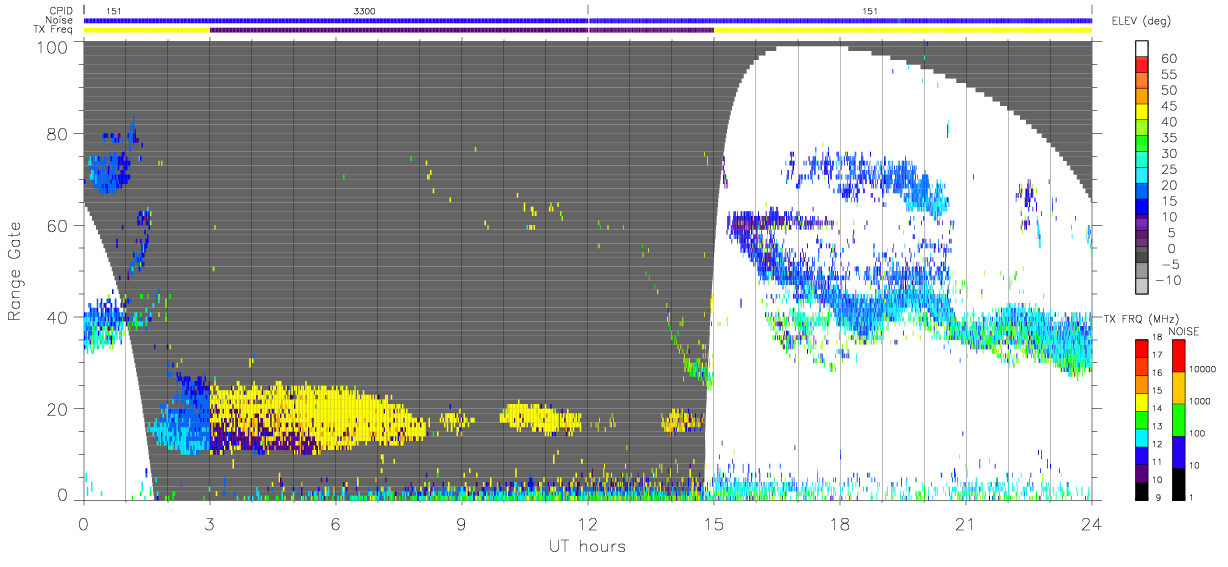Click UT hours tick label '9'
The width and height of the screenshot is (1228, 567).
coord(461,525)
